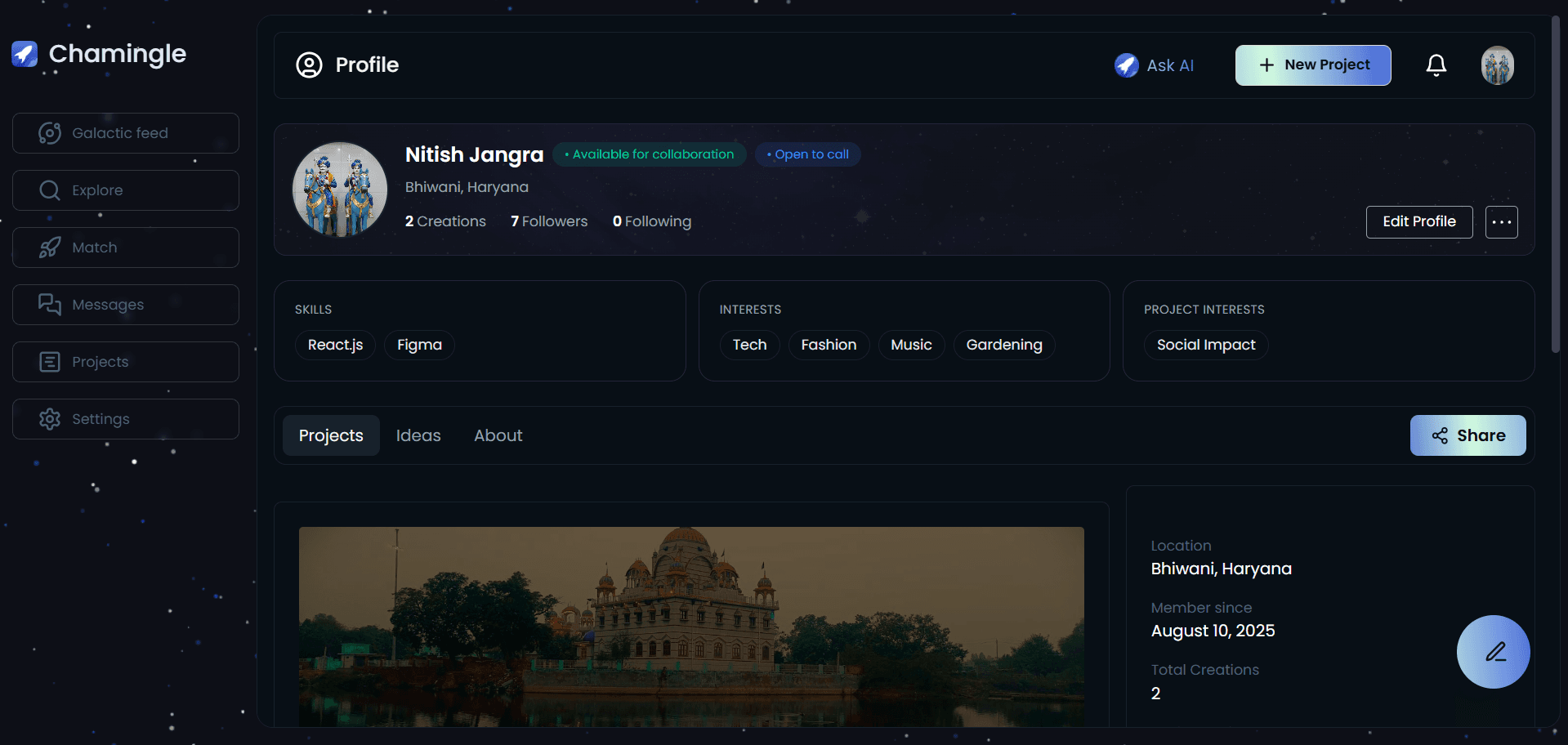
Task: Open the About tab
Action: point(498,435)
